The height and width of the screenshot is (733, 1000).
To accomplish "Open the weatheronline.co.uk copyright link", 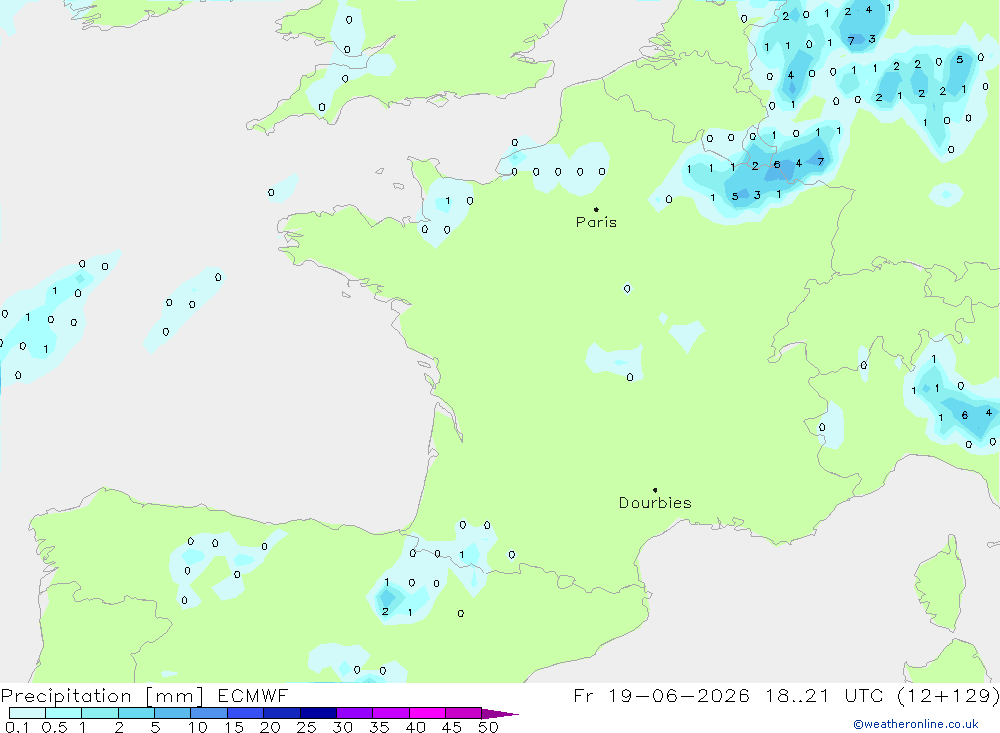I will pos(916,724).
